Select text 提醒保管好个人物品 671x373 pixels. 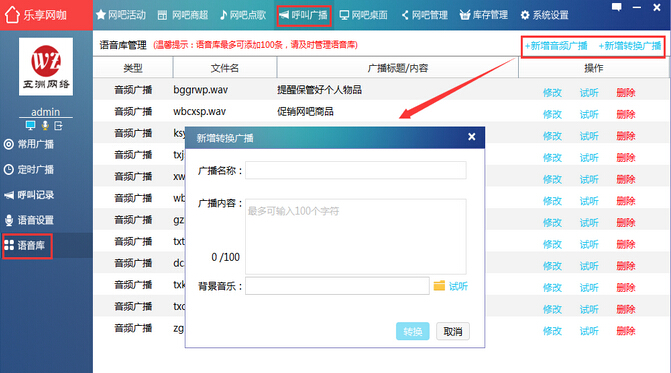click(319, 90)
